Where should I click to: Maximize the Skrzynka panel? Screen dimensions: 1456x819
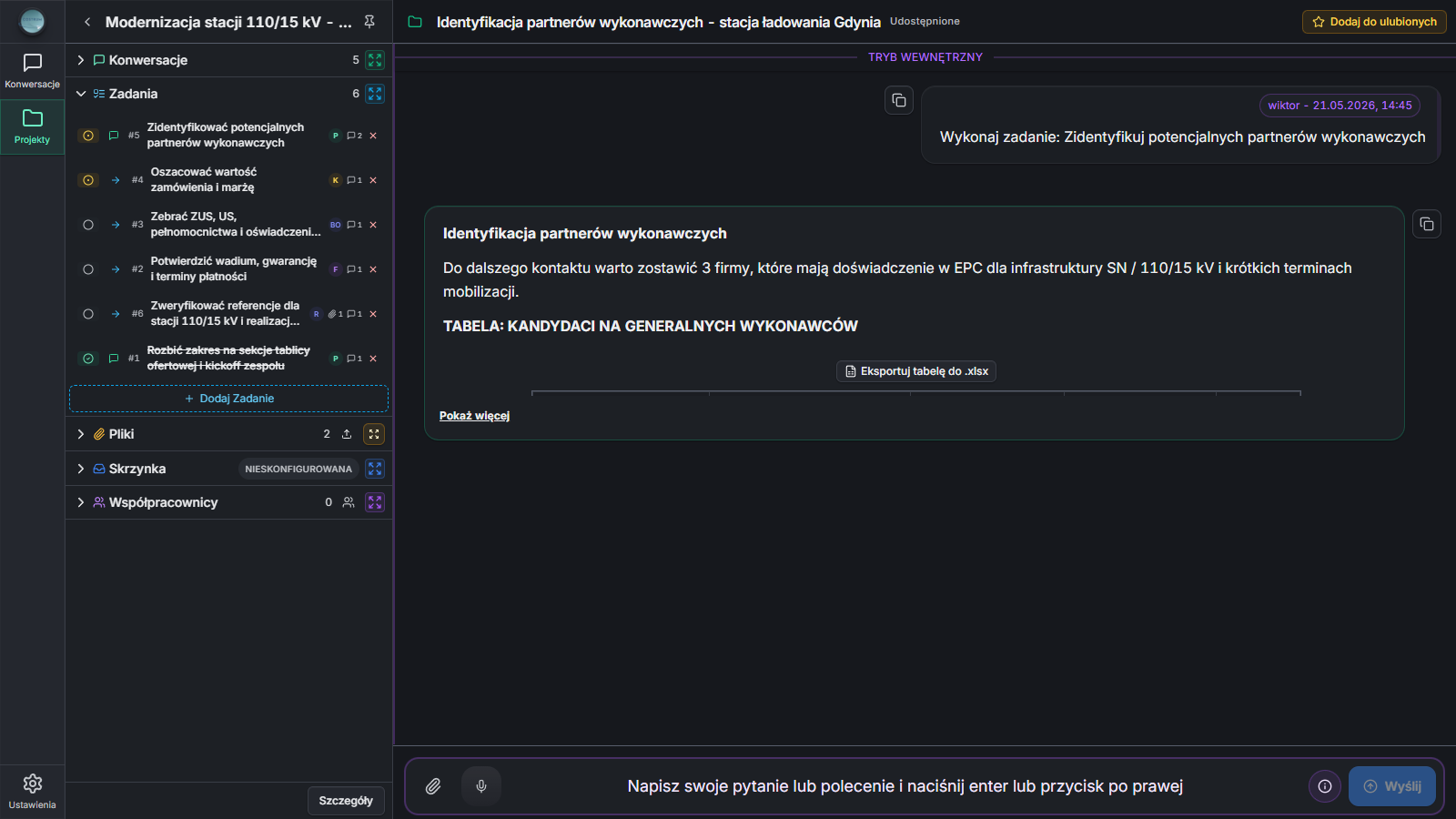coord(375,469)
